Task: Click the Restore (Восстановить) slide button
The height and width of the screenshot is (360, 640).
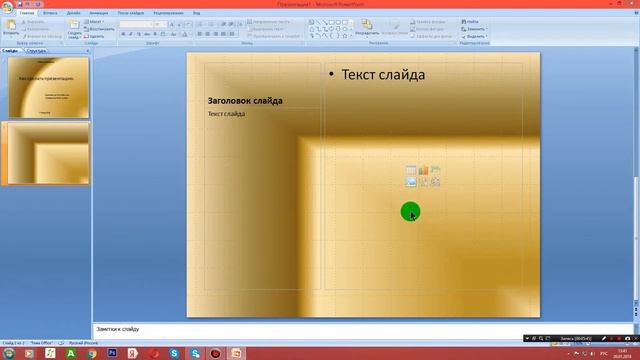Action: [x=99, y=29]
